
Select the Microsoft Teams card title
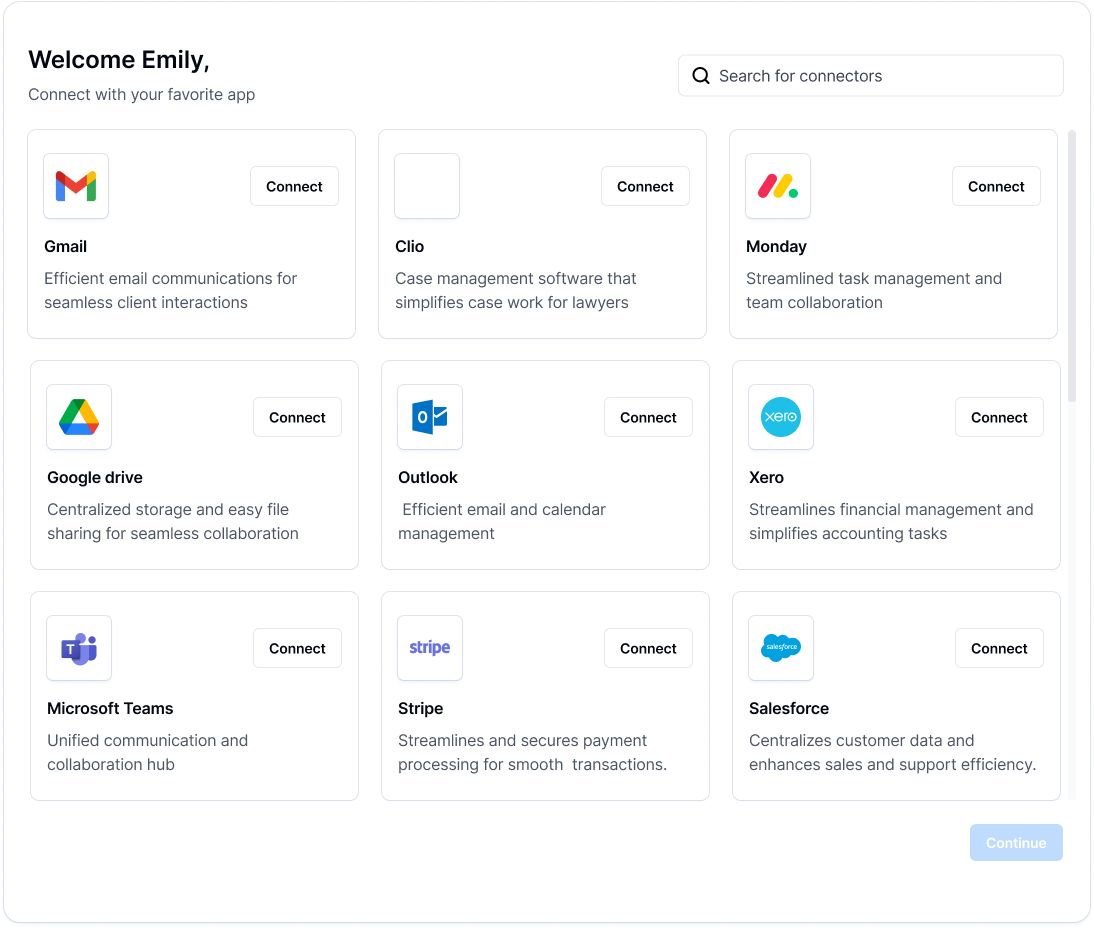click(x=110, y=708)
